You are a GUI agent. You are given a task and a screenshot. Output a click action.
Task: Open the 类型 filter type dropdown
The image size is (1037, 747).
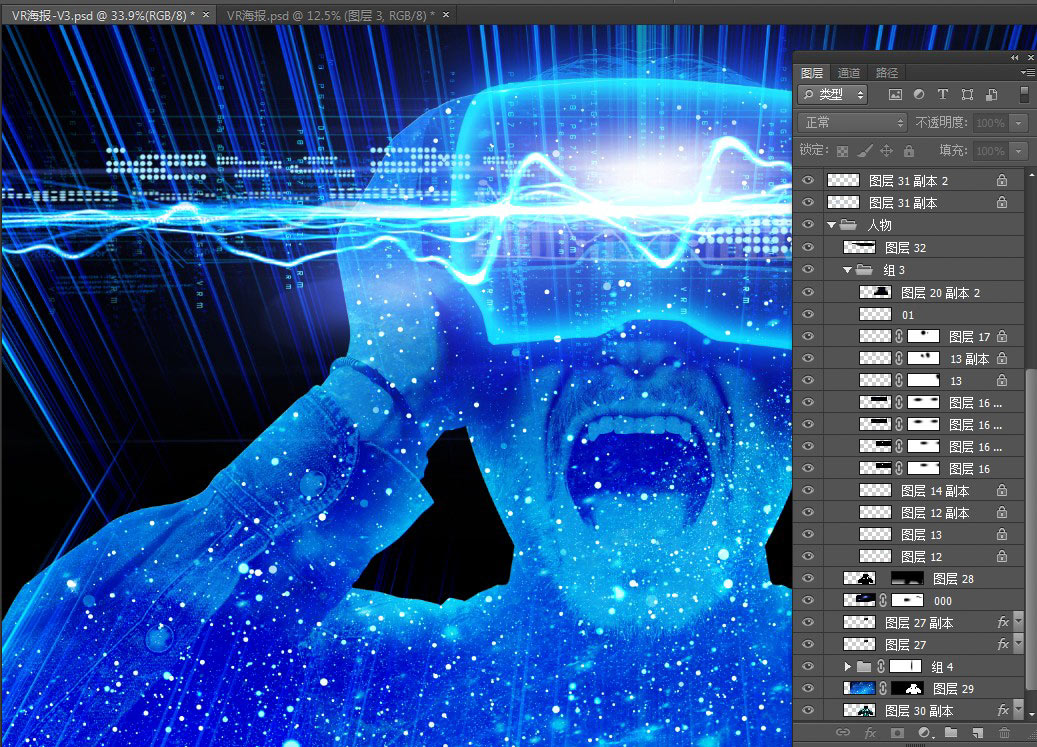[833, 95]
